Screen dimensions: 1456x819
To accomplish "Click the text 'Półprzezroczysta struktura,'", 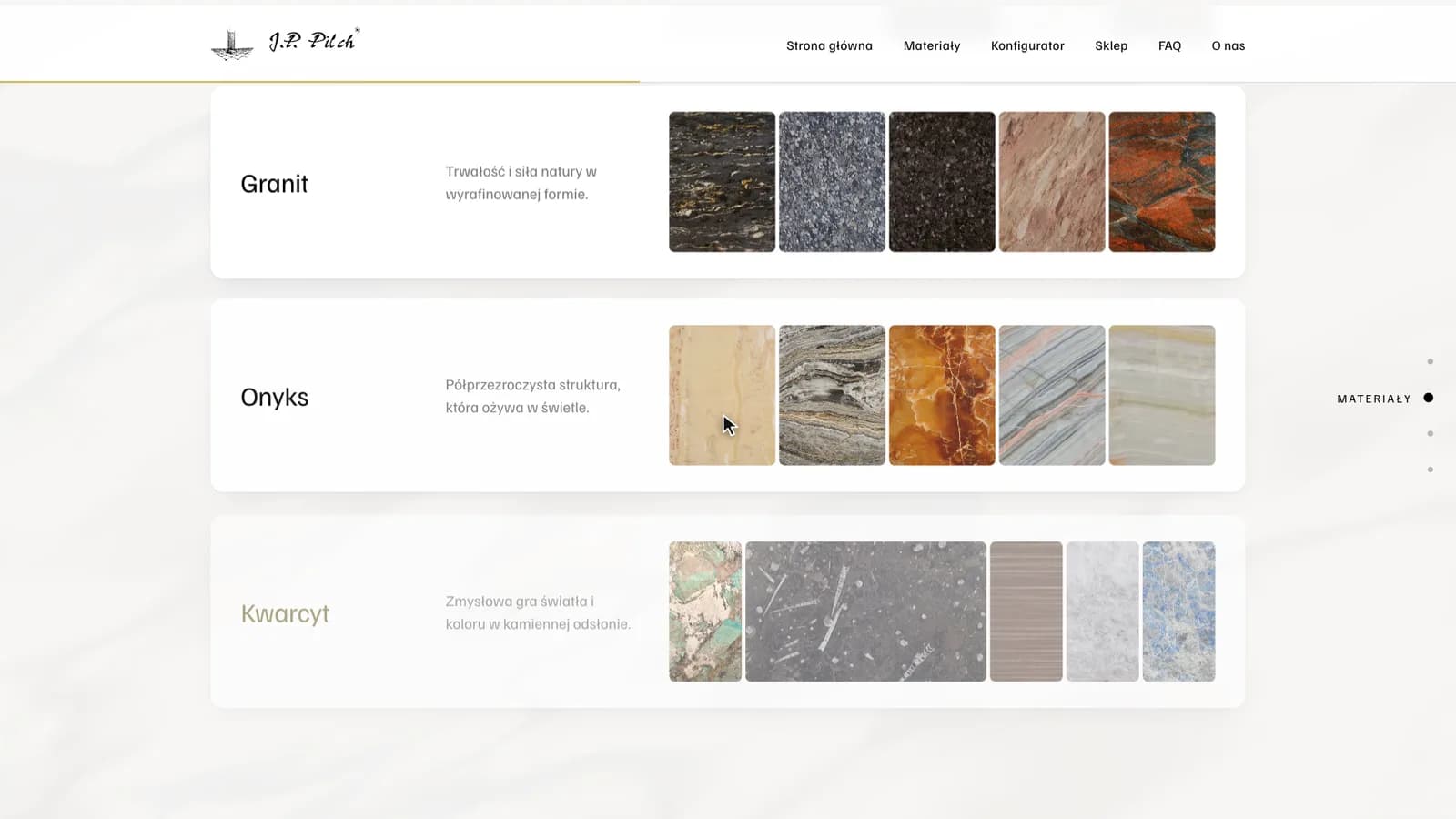I will click(x=532, y=385).
